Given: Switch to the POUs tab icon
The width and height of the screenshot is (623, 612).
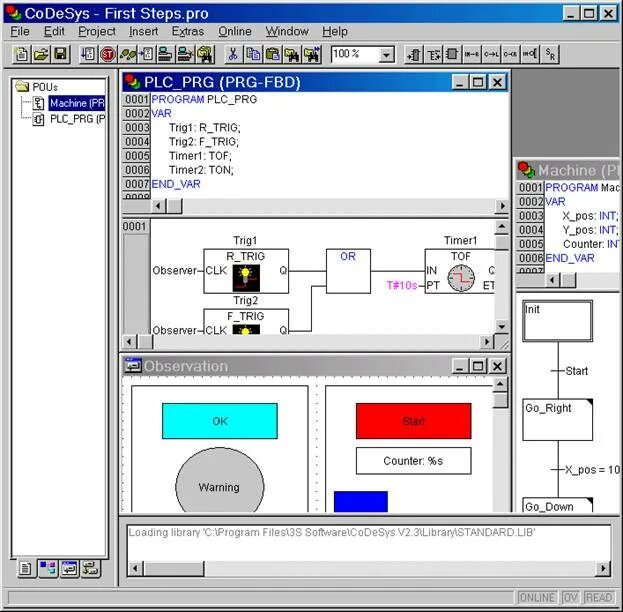Looking at the screenshot, I should coord(26,568).
